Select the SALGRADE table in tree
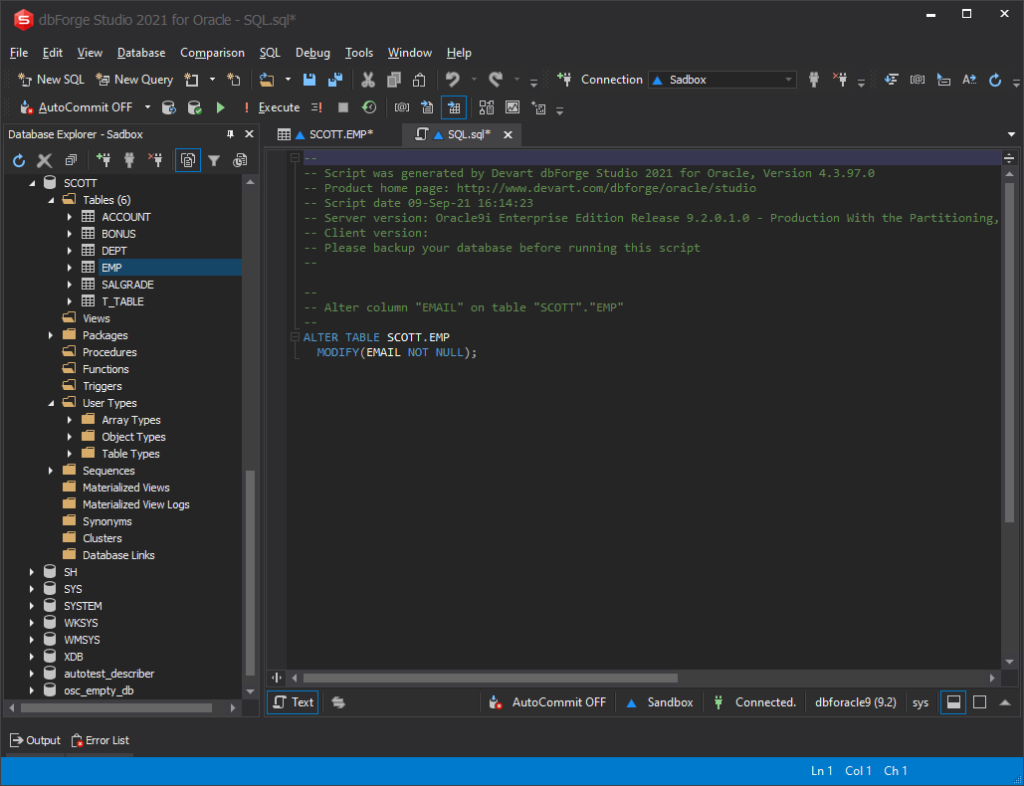The width and height of the screenshot is (1024, 786). coord(127,285)
